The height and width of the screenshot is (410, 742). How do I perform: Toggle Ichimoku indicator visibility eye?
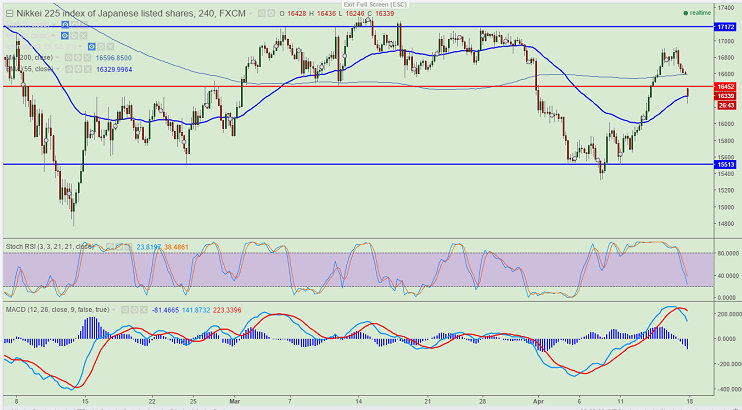click(91, 46)
